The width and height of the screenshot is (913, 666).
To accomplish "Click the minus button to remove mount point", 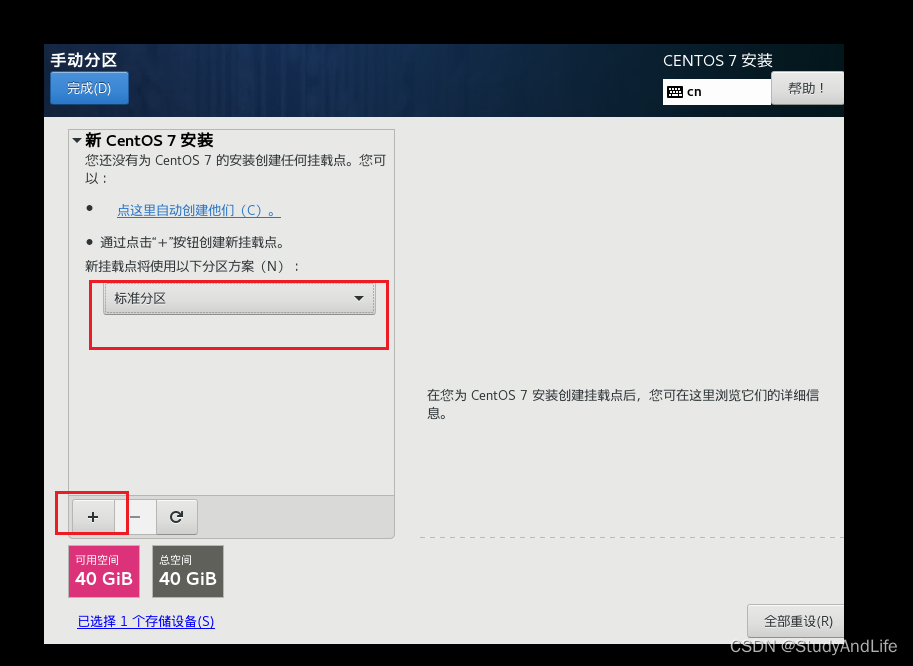I will click(x=135, y=516).
